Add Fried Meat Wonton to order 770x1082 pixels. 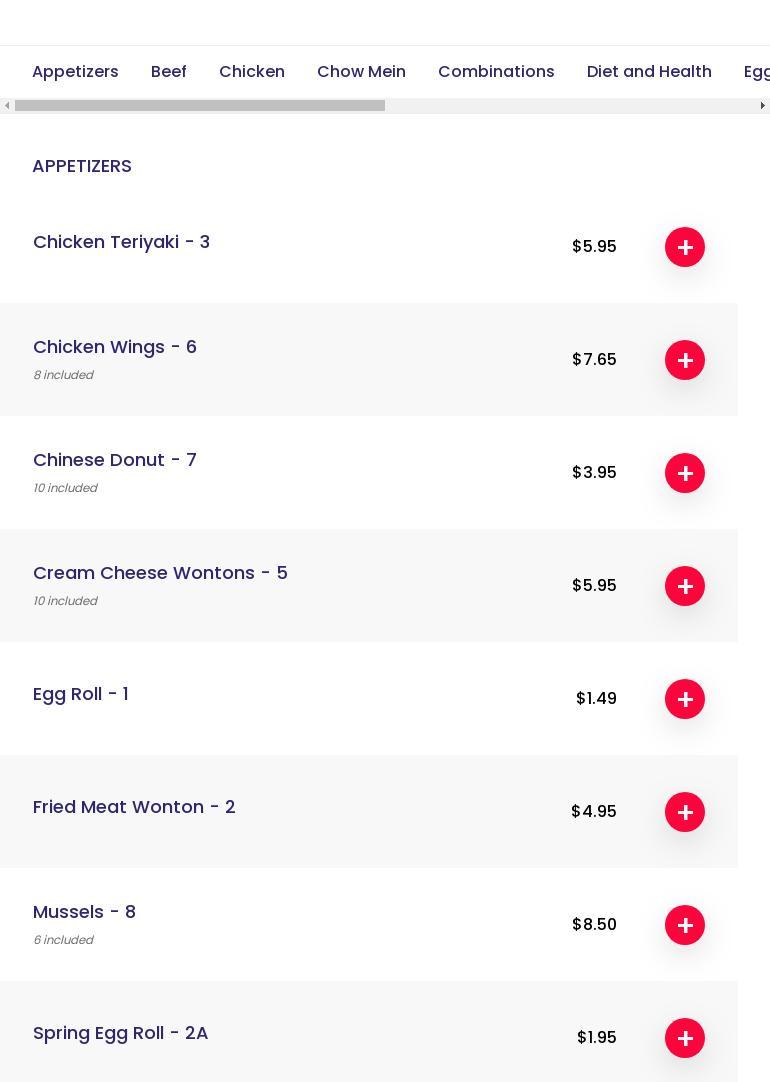click(x=685, y=812)
